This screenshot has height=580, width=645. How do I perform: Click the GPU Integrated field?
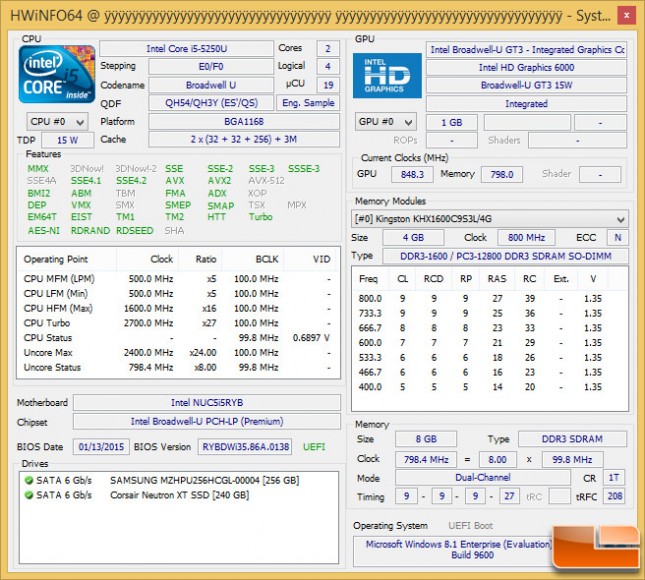[x=527, y=104]
